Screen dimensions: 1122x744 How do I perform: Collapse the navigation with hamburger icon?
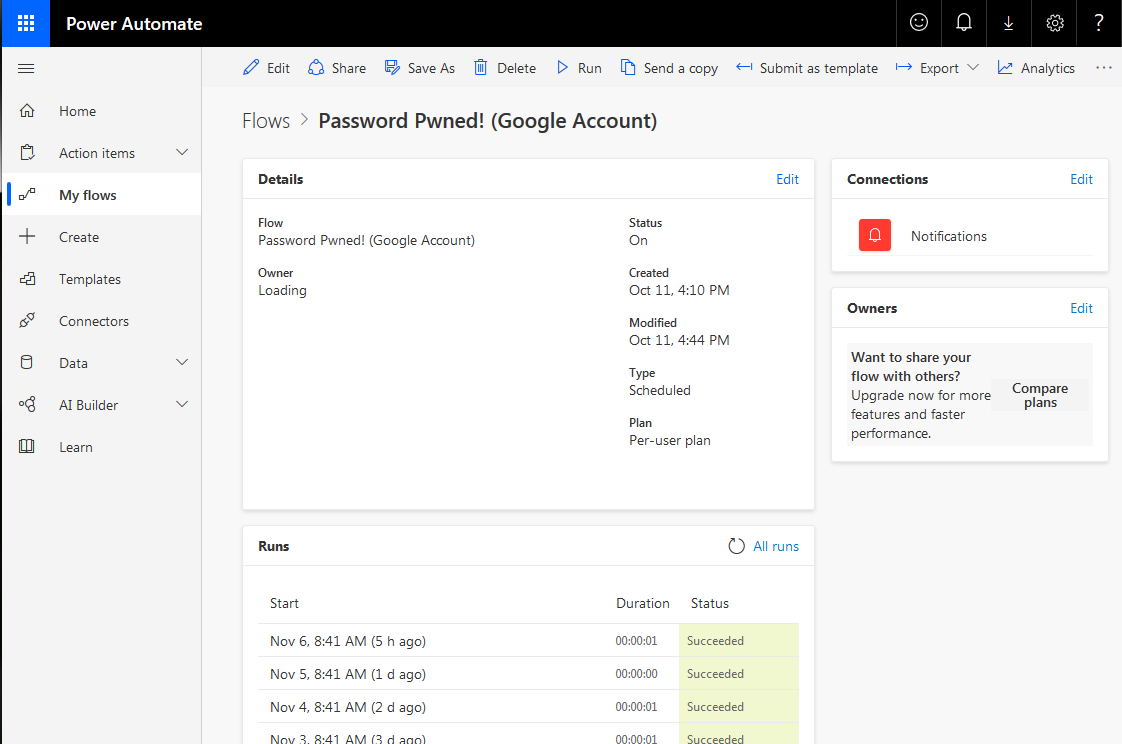tap(26, 69)
